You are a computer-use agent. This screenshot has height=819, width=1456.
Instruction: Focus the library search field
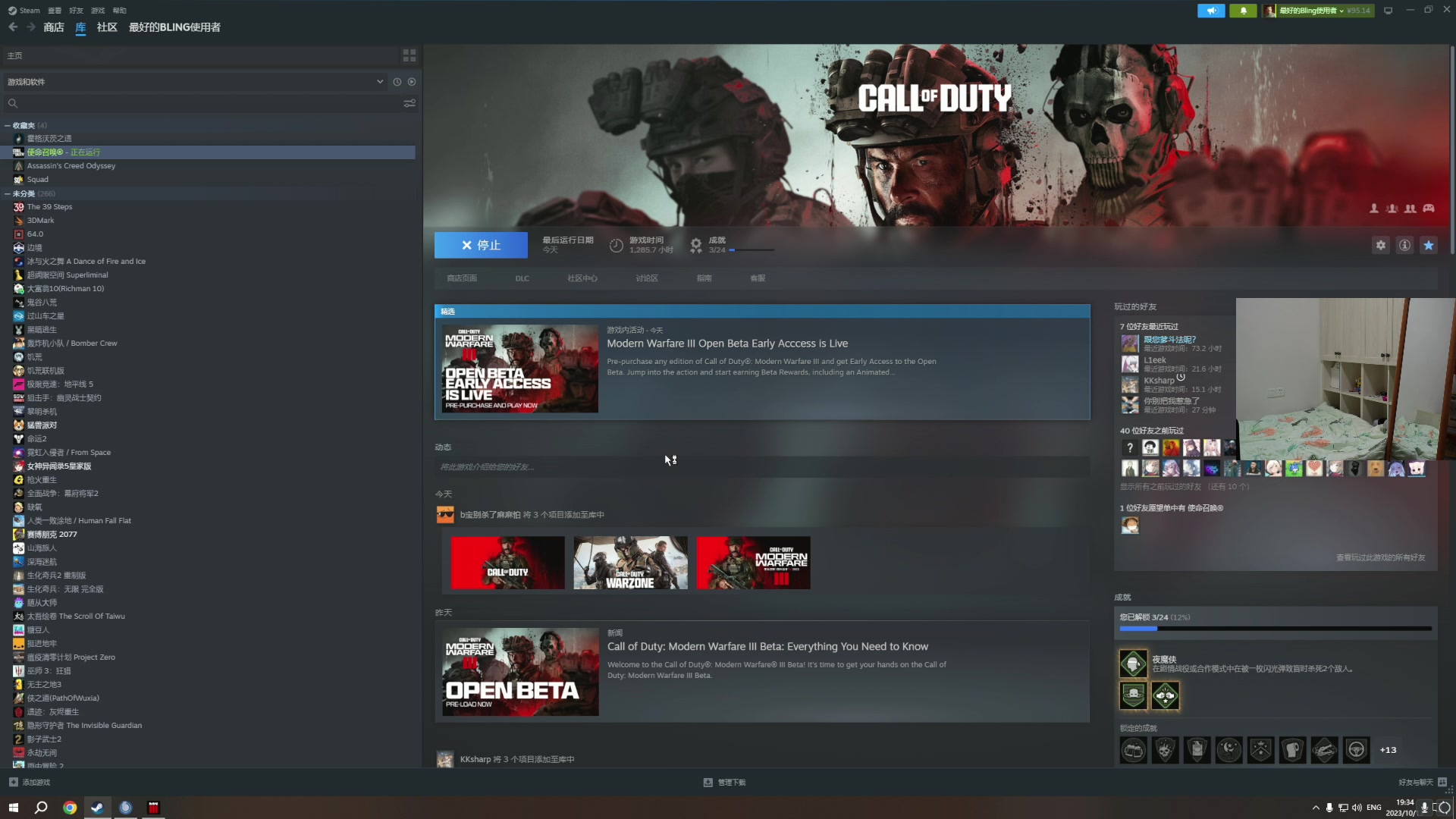205,103
